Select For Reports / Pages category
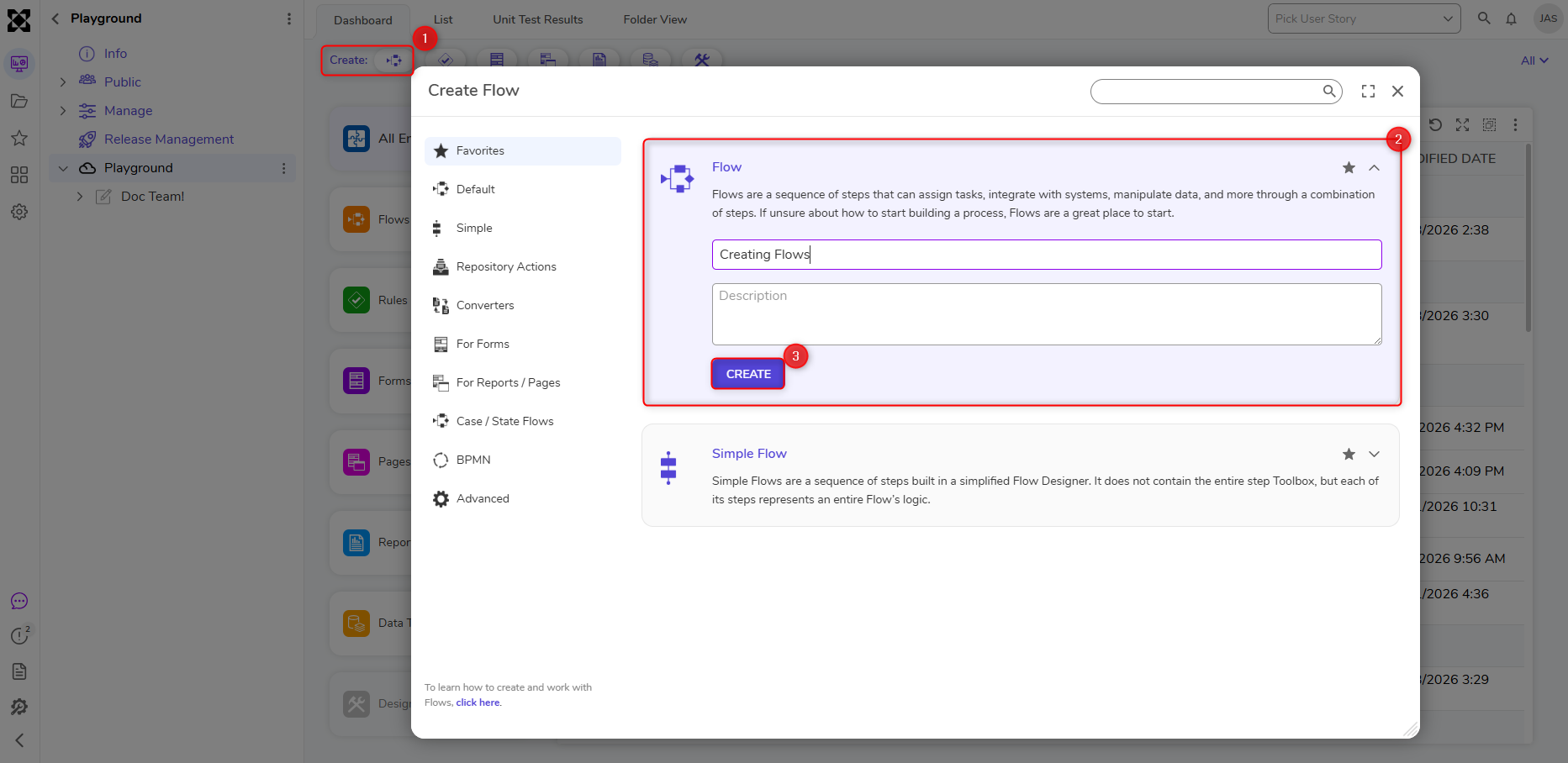The image size is (1568, 763). [523, 383]
